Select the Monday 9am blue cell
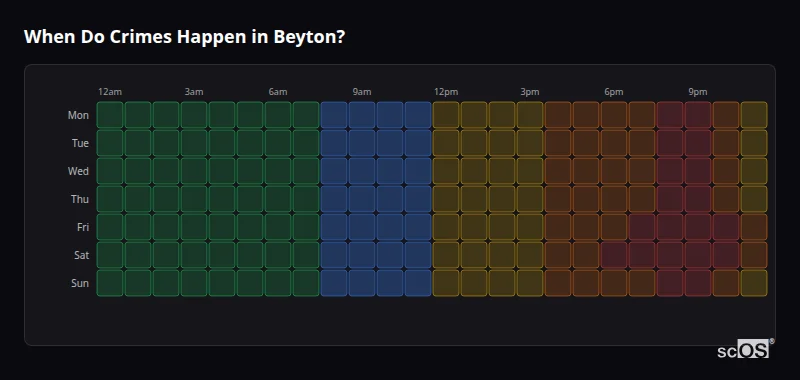 click(362, 115)
